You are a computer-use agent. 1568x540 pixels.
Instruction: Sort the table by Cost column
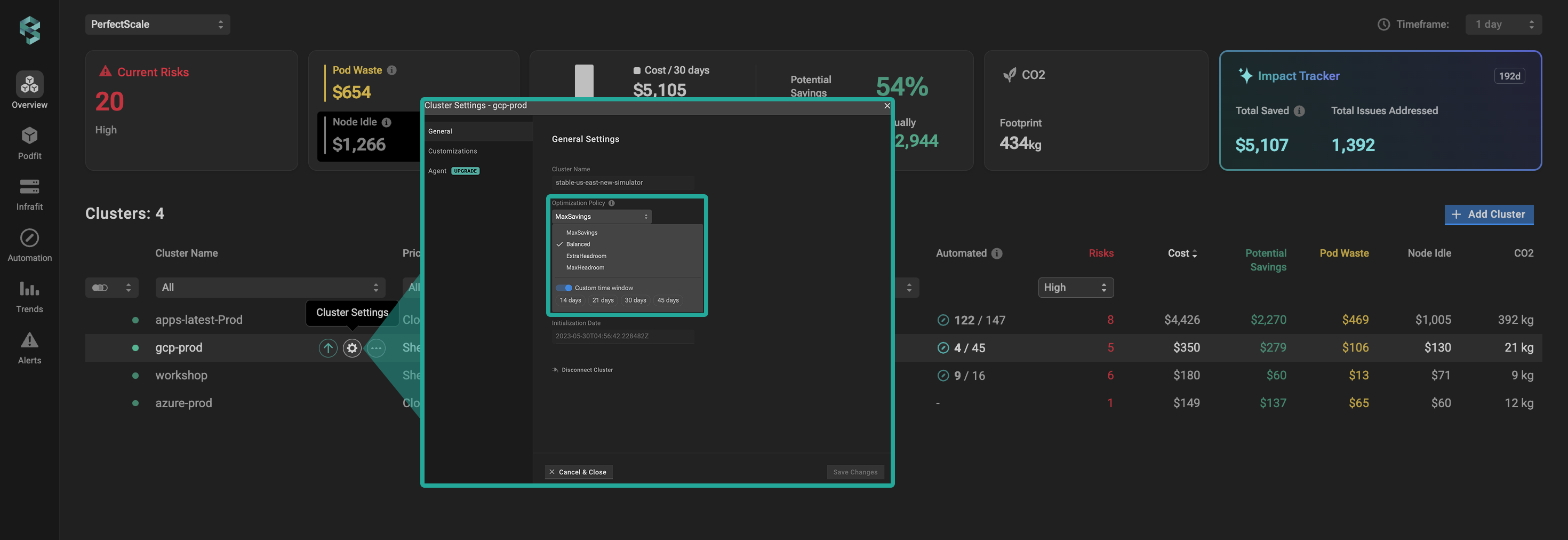[1182, 253]
